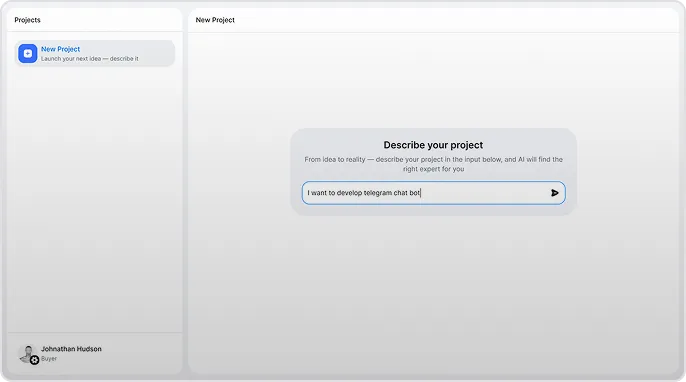The width and height of the screenshot is (686, 382).
Task: Focus the project description input field
Action: (433, 193)
